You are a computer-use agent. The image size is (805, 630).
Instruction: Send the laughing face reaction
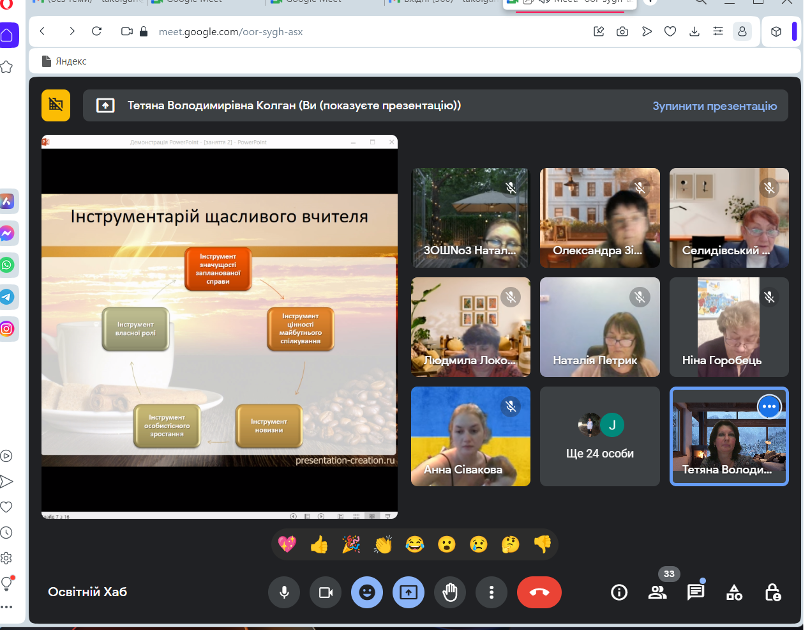(x=415, y=544)
